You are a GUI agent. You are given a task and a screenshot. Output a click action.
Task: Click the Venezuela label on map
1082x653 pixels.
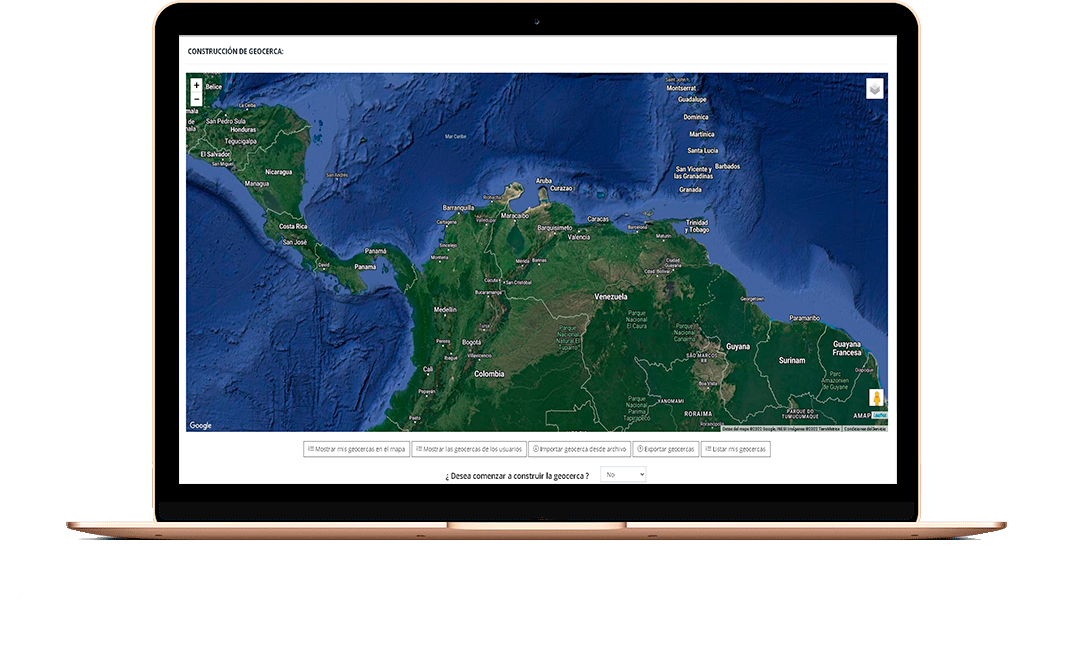click(x=611, y=297)
